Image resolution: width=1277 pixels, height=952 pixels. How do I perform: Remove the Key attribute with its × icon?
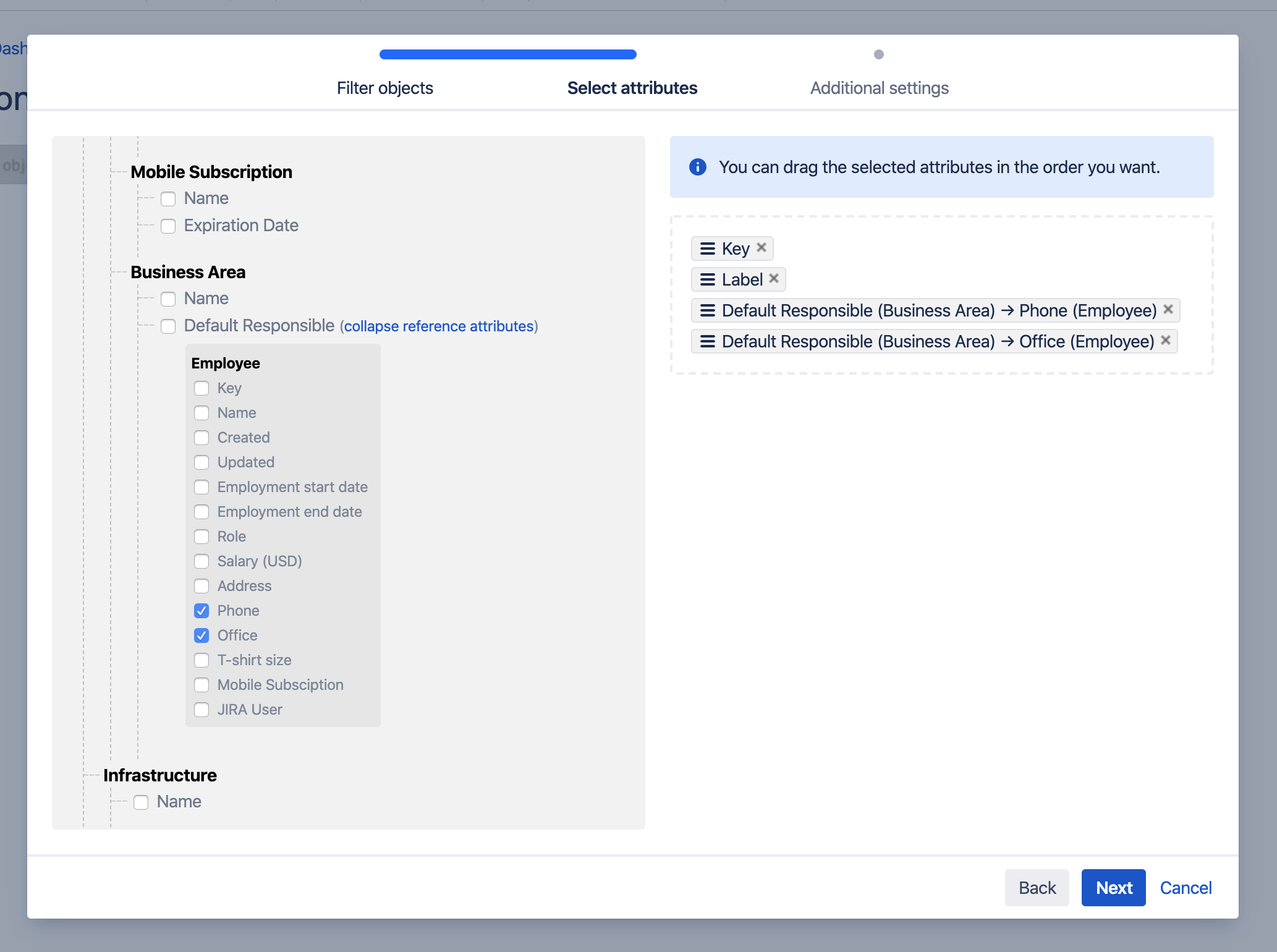[762, 246]
